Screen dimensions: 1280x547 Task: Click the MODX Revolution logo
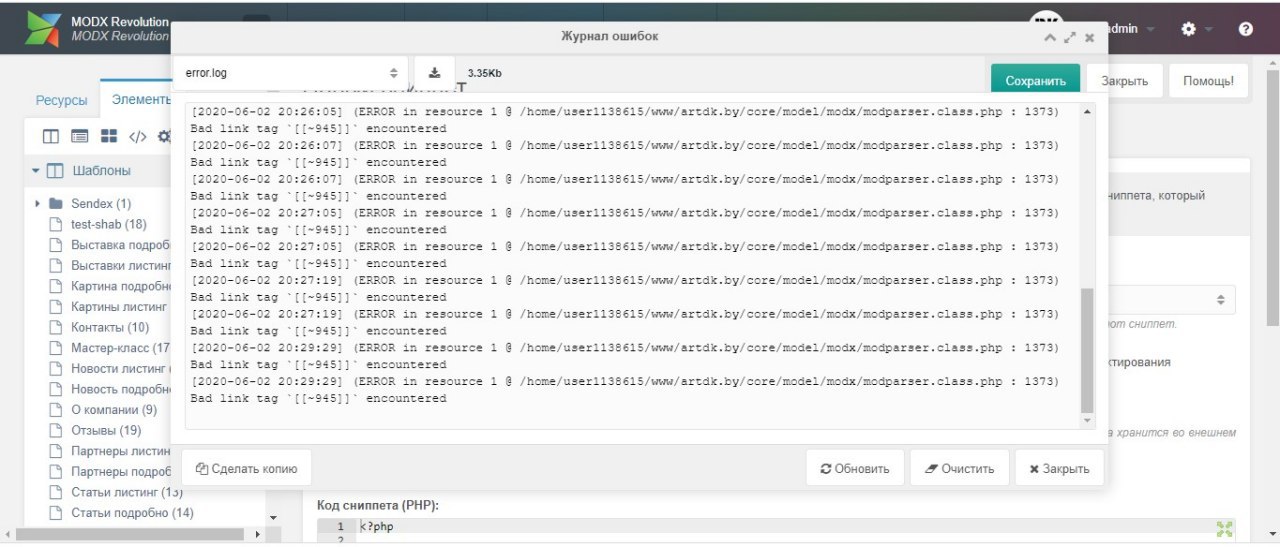point(44,28)
